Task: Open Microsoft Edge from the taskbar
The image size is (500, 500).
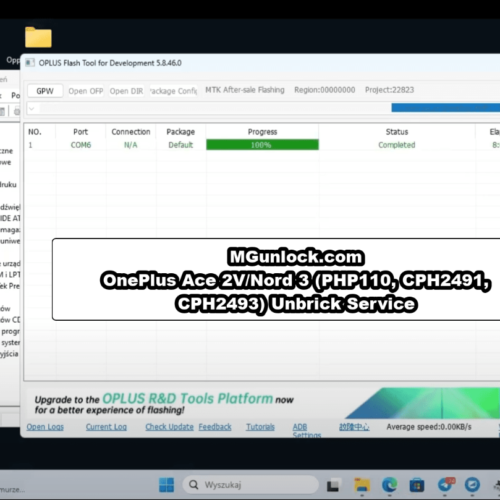Action: [x=389, y=485]
